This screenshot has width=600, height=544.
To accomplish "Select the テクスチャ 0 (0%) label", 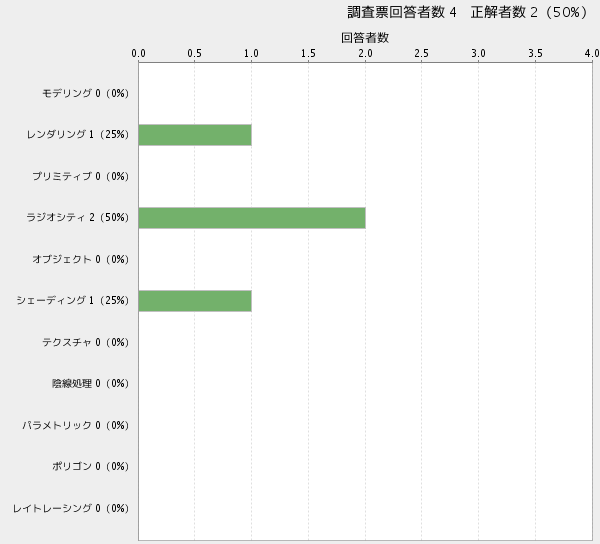I will [85, 343].
